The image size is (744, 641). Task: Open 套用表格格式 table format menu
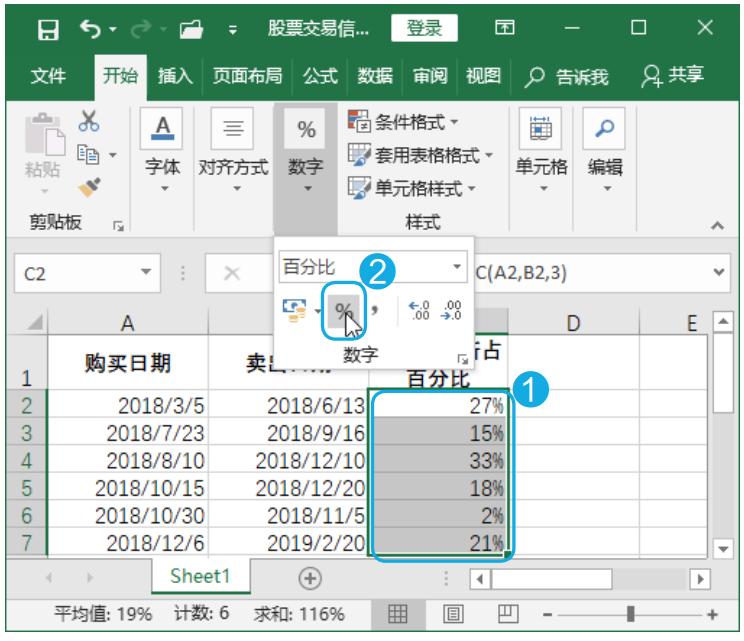(x=420, y=155)
